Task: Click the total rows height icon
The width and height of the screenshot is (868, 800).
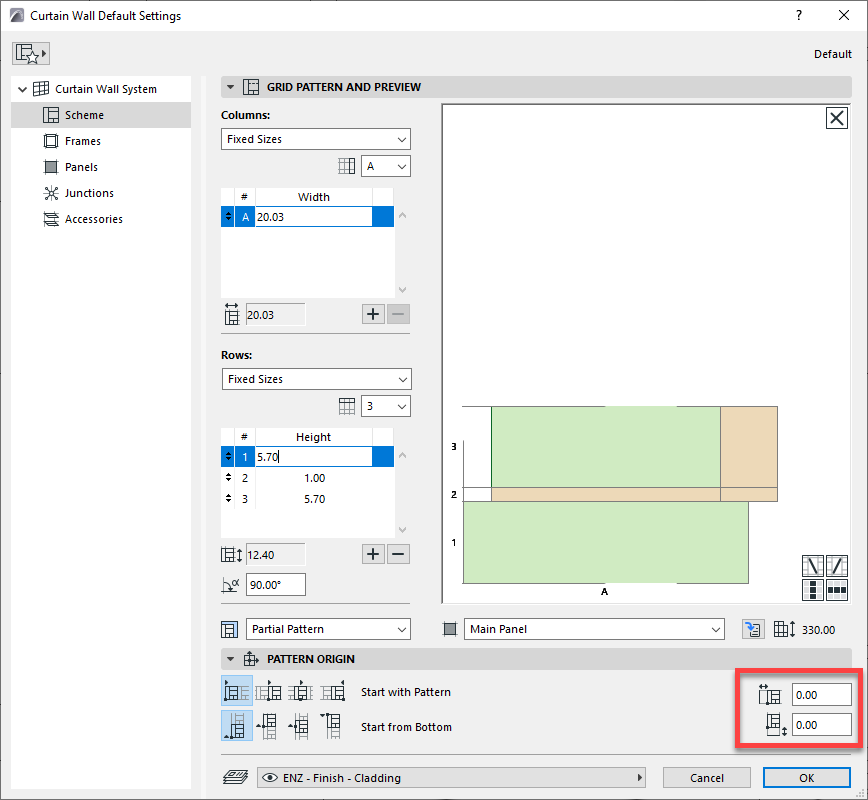Action: tap(231, 555)
